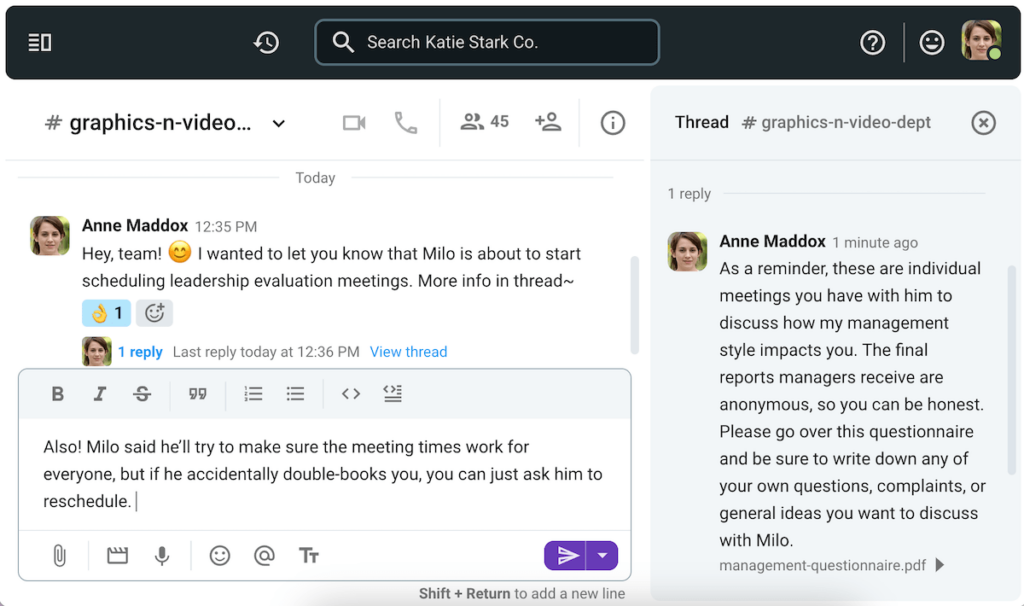This screenshot has width=1024, height=606.
Task: Open the View thread link
Action: [x=408, y=351]
